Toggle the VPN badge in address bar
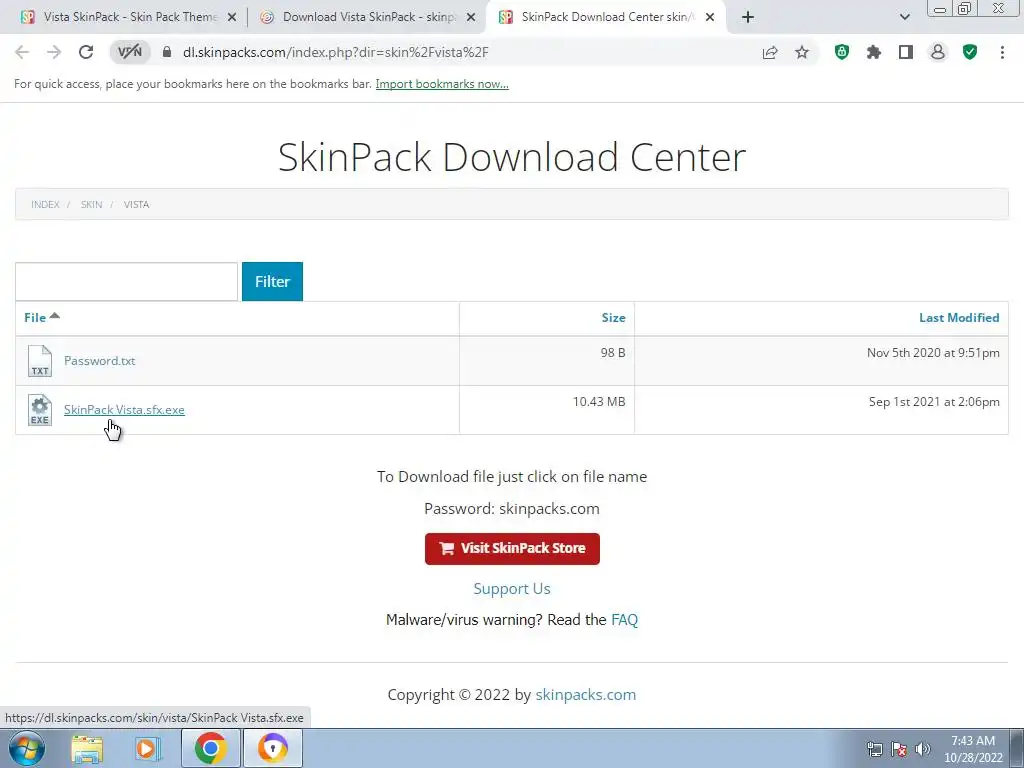 click(130, 52)
